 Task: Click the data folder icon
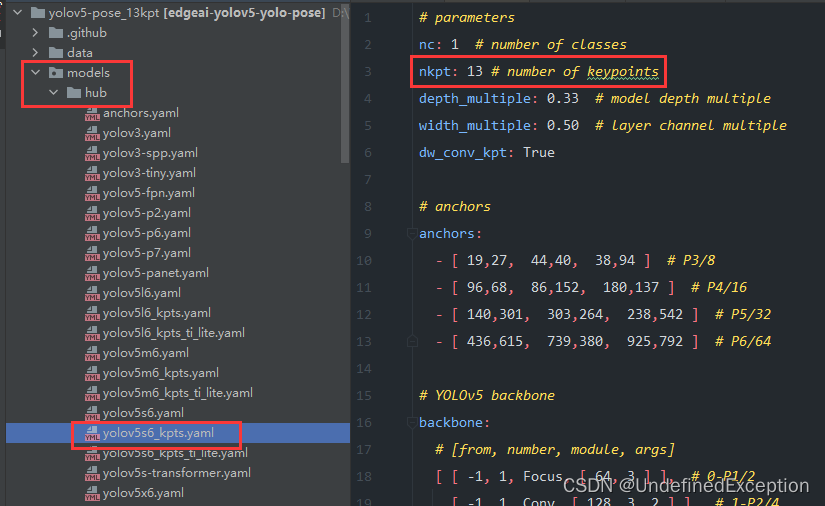coord(56,53)
